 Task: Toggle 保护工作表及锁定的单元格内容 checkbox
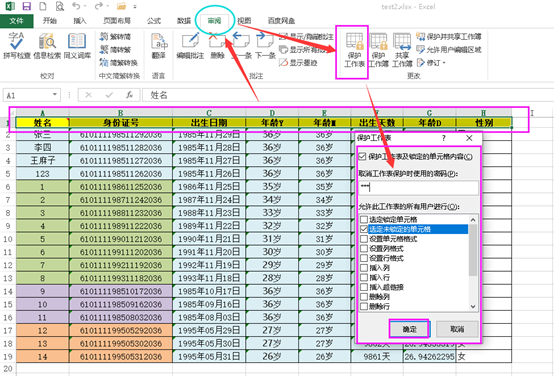coord(362,156)
